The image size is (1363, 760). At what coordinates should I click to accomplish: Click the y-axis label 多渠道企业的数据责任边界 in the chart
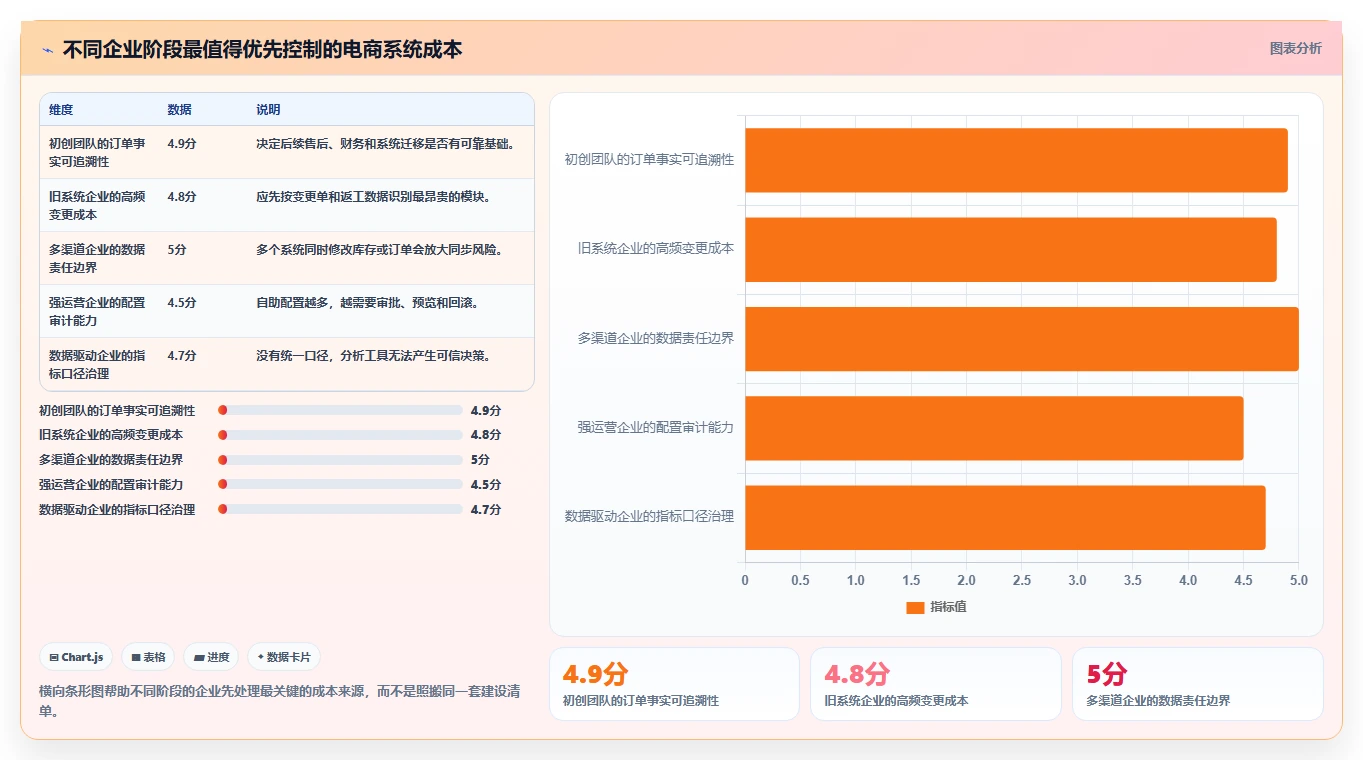(655, 339)
